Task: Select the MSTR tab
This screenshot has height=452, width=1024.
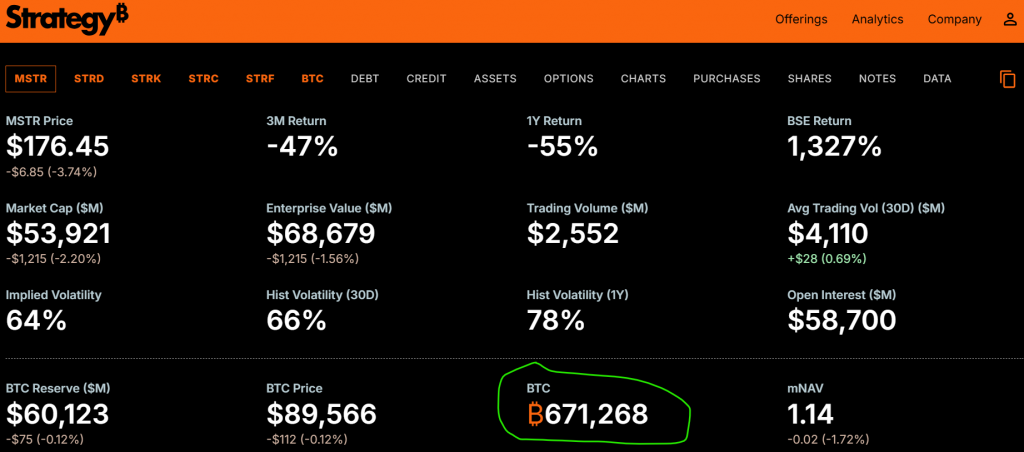Action: (x=31, y=78)
